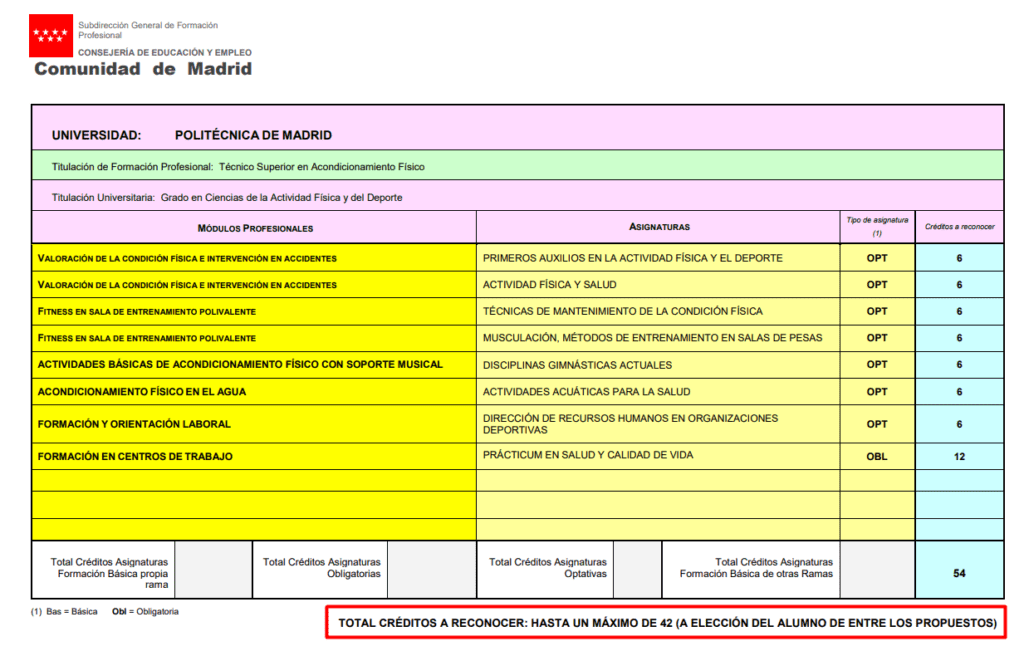Click the "6" credits for Dirección de Recursos Humanos

point(959,424)
